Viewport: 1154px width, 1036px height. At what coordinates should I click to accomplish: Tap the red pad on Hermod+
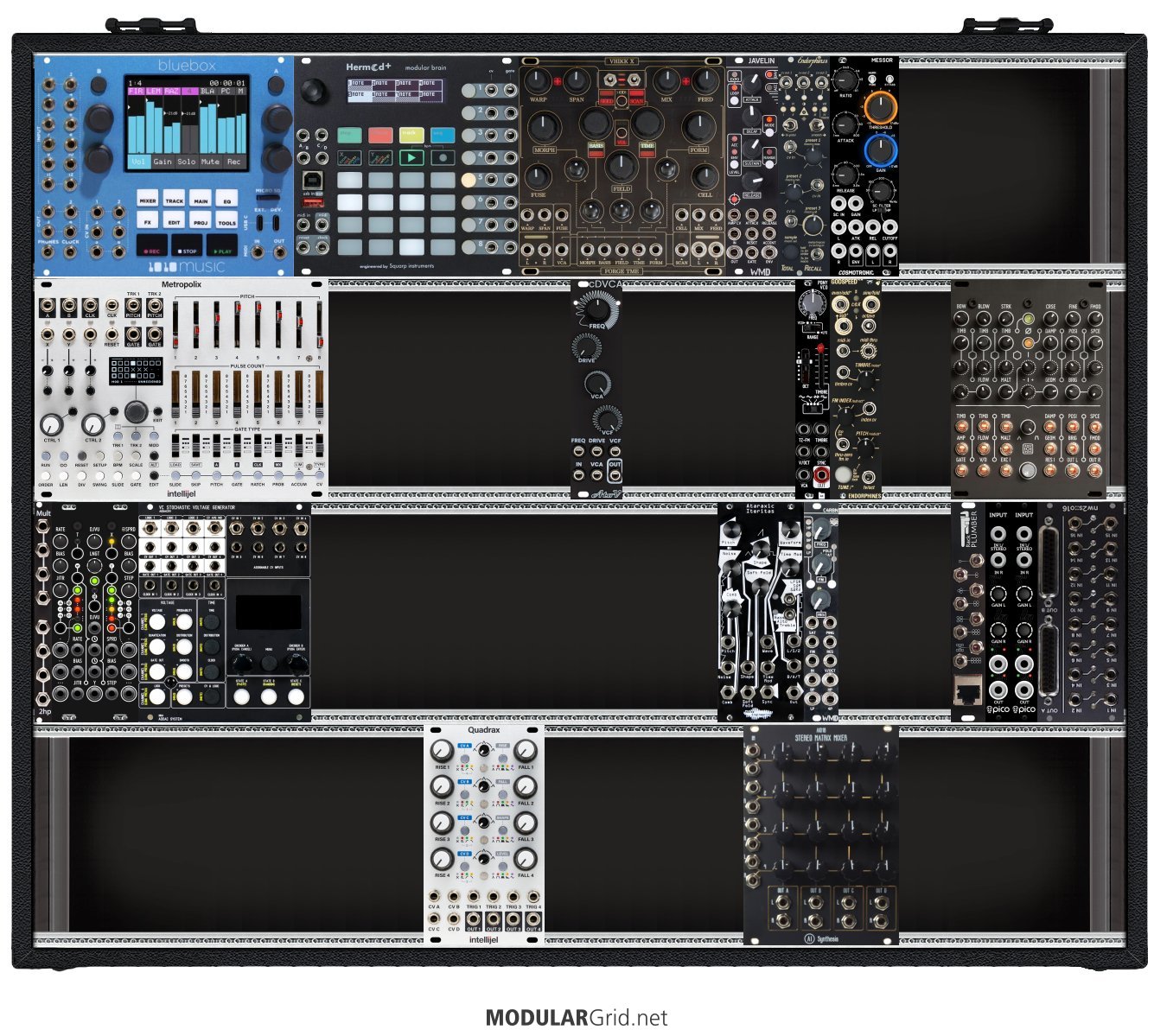(380, 135)
